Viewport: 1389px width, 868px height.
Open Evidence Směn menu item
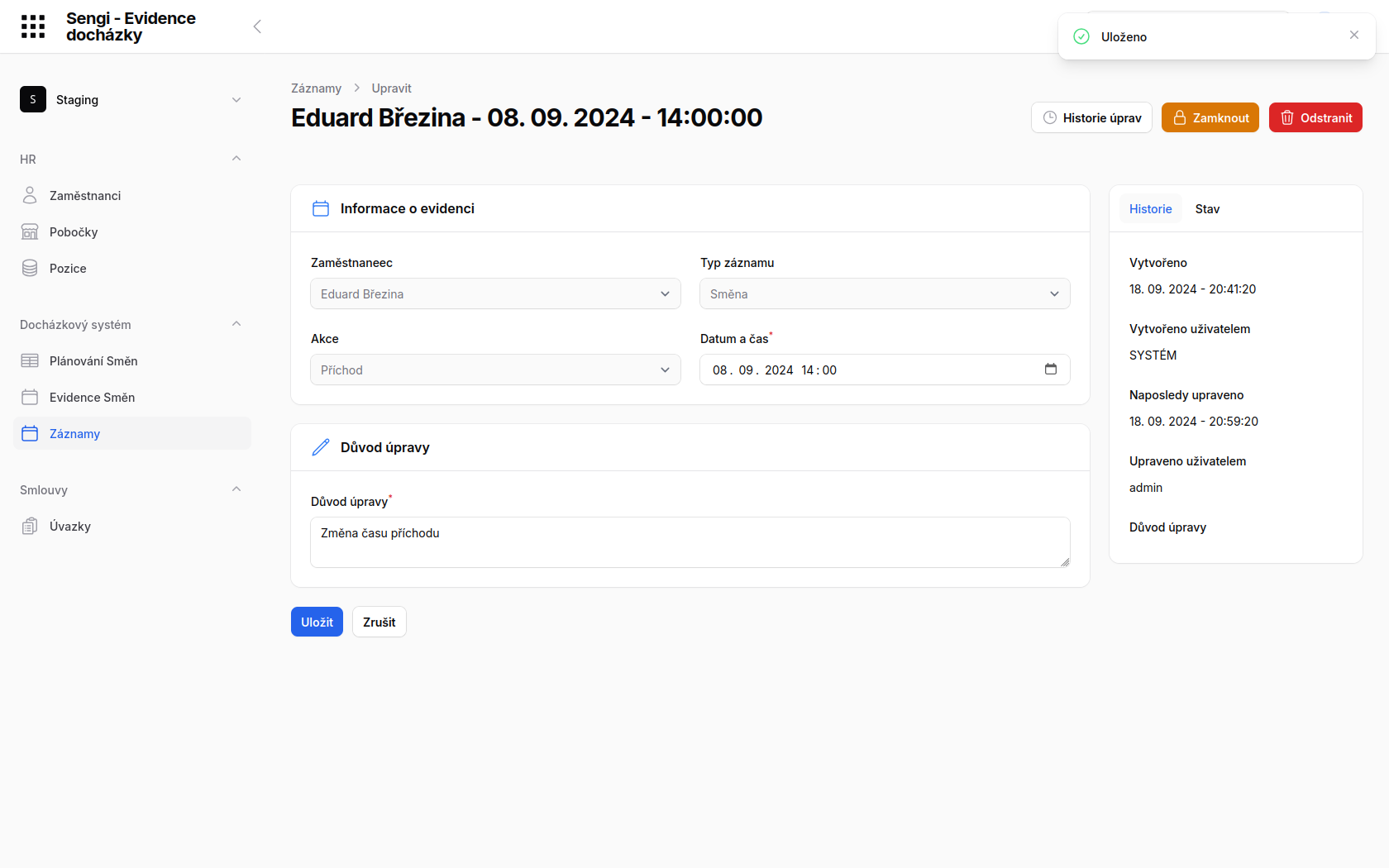(132, 397)
